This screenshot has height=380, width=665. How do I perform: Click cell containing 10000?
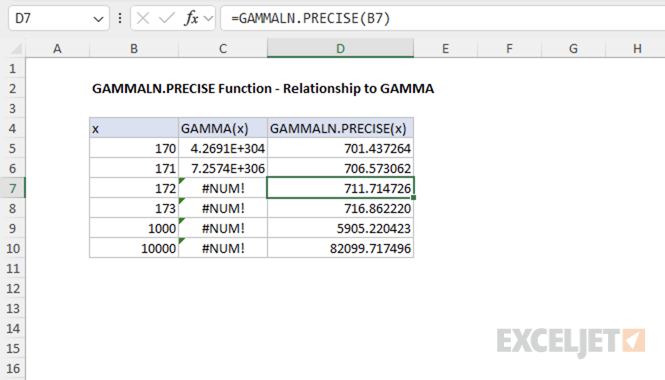tap(134, 248)
